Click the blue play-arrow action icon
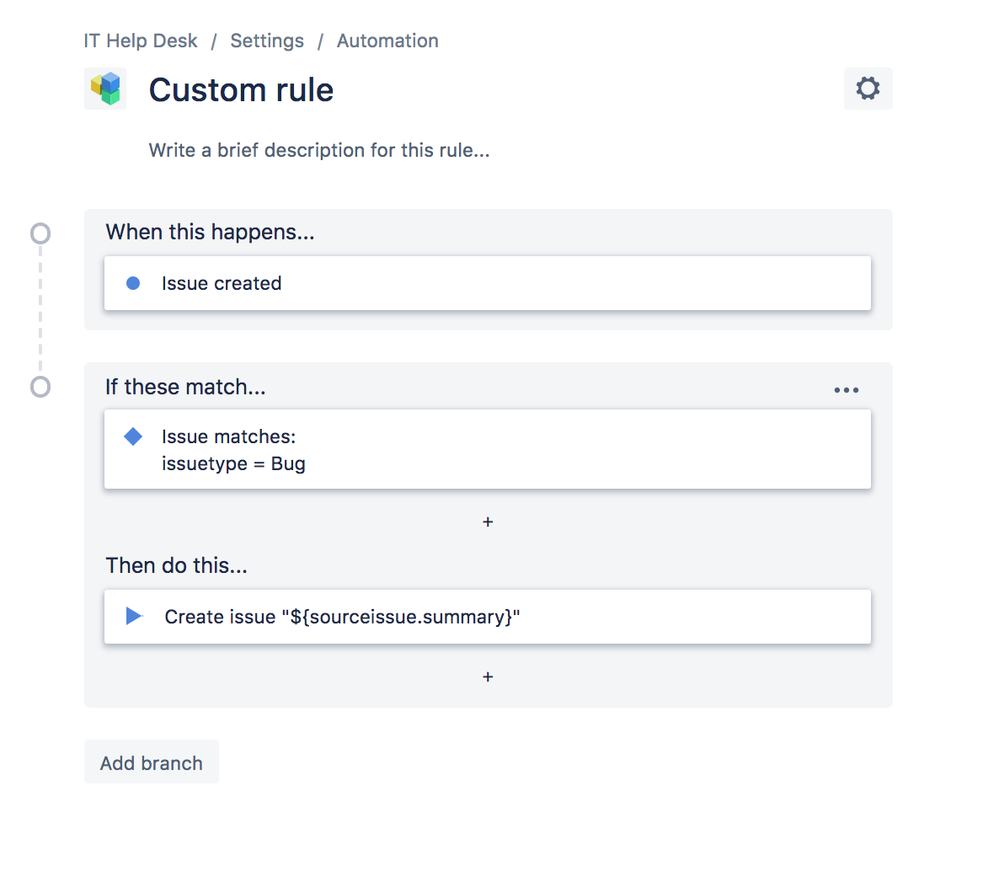This screenshot has width=999, height=883. pyautogui.click(x=134, y=616)
